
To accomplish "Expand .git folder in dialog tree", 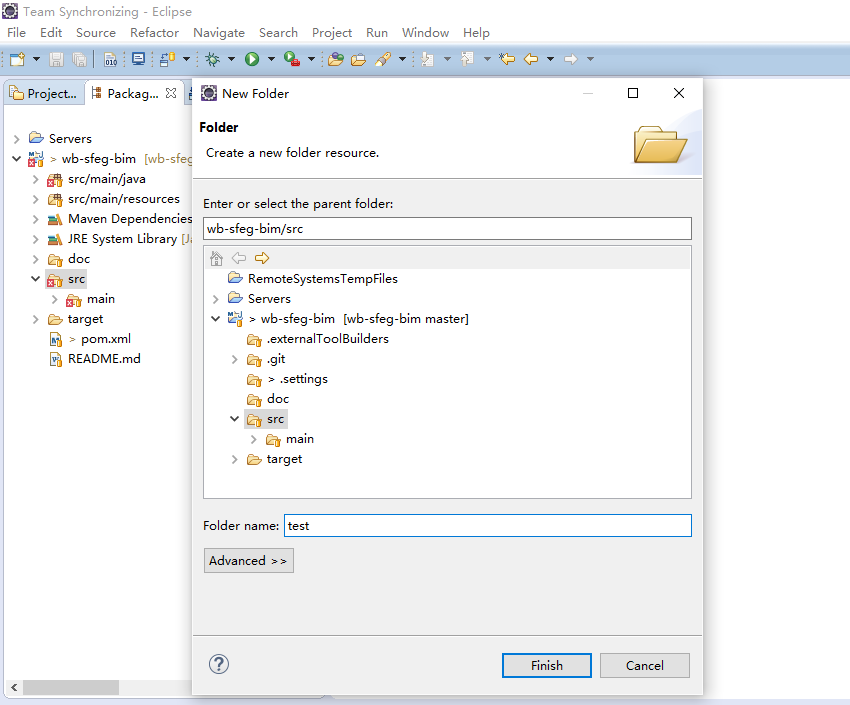I will click(x=235, y=359).
